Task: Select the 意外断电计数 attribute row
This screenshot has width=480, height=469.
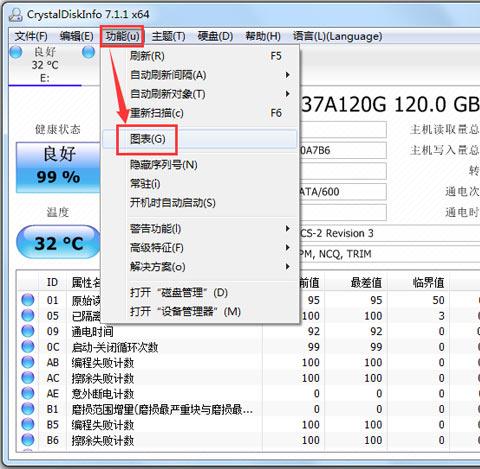Action: pyautogui.click(x=248, y=394)
